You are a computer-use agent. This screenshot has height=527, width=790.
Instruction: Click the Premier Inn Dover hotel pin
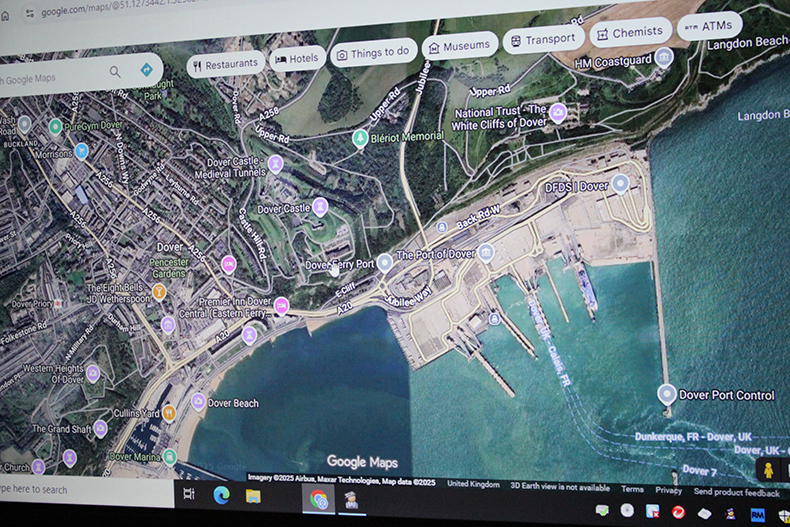click(281, 305)
